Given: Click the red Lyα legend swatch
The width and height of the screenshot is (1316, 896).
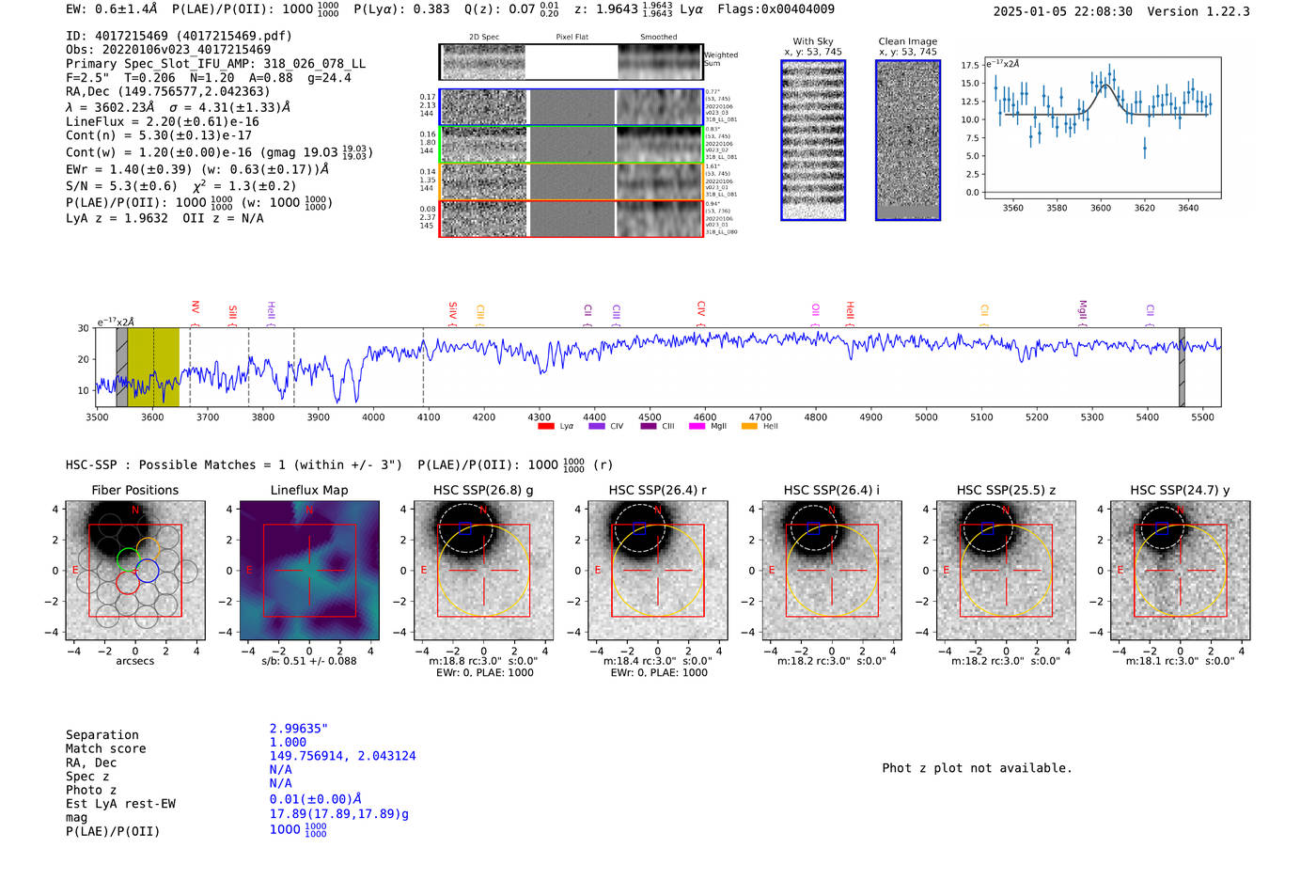Looking at the screenshot, I should 546,426.
